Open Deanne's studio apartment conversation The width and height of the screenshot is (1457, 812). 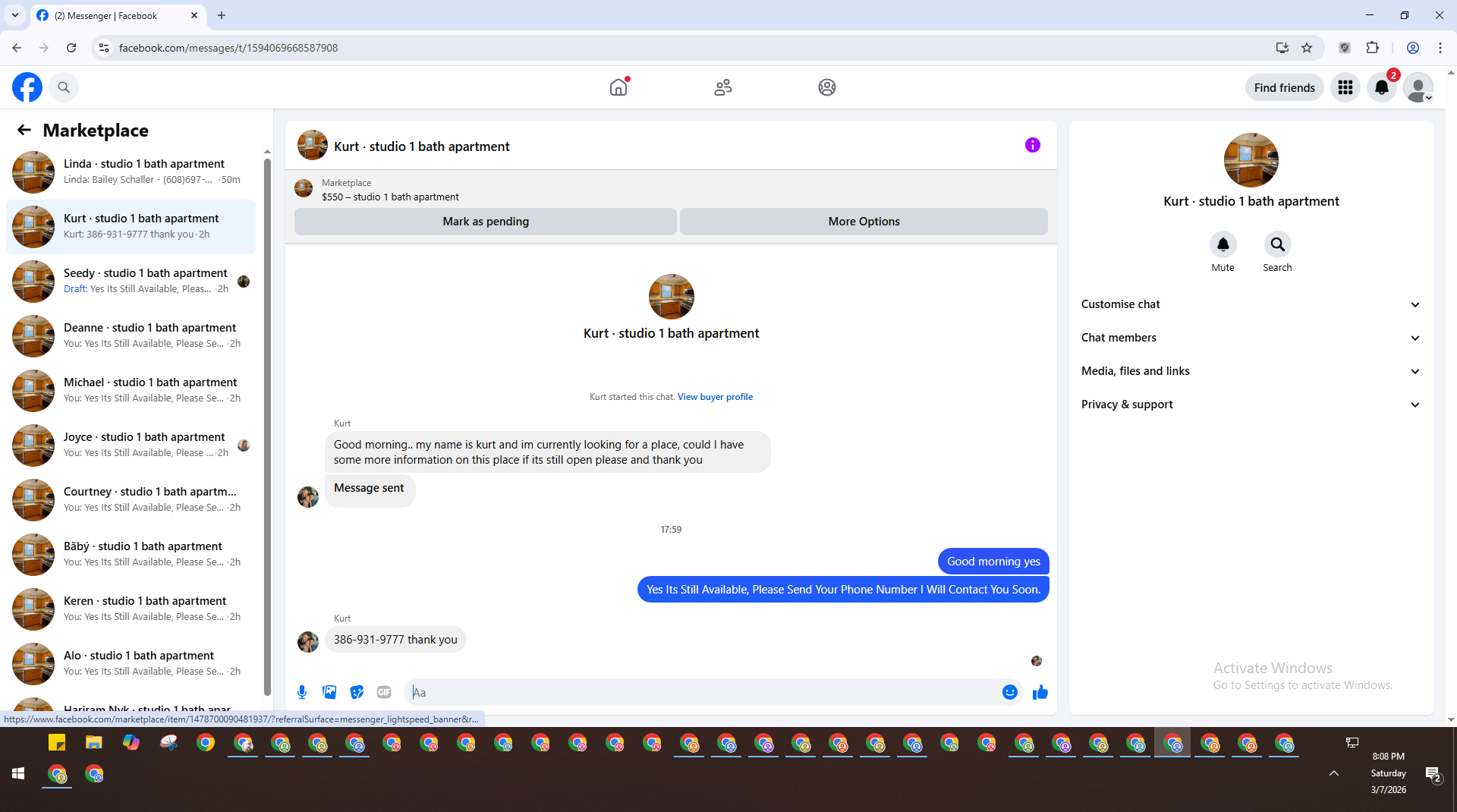tap(131, 336)
